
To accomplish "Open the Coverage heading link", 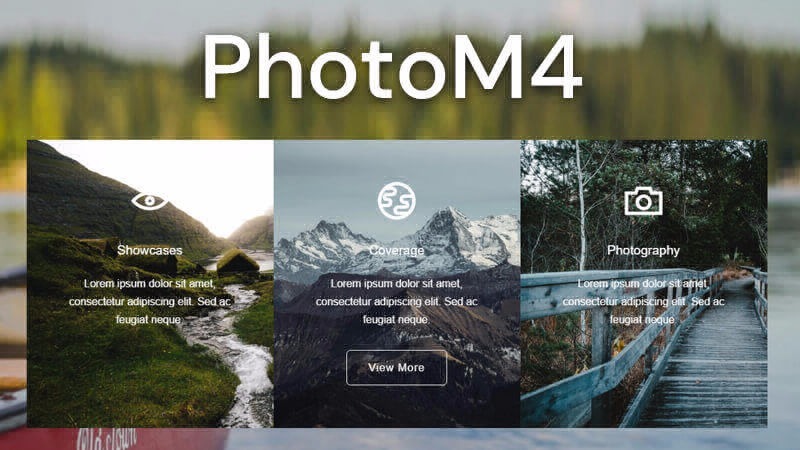I will (x=396, y=251).
